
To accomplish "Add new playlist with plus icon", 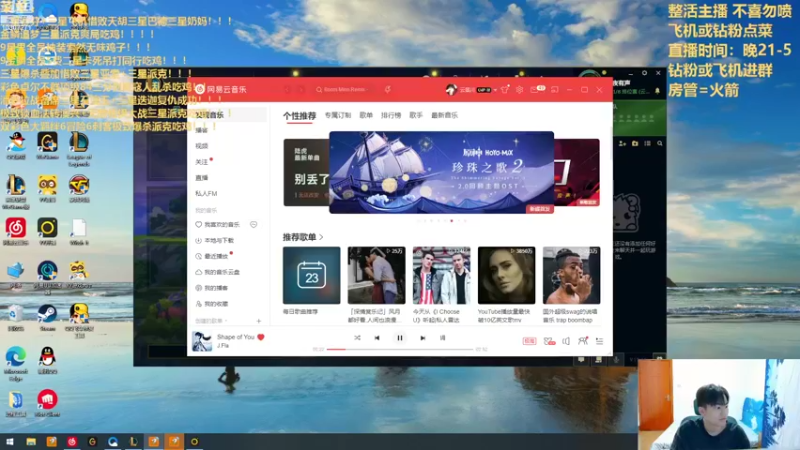I will tap(259, 321).
